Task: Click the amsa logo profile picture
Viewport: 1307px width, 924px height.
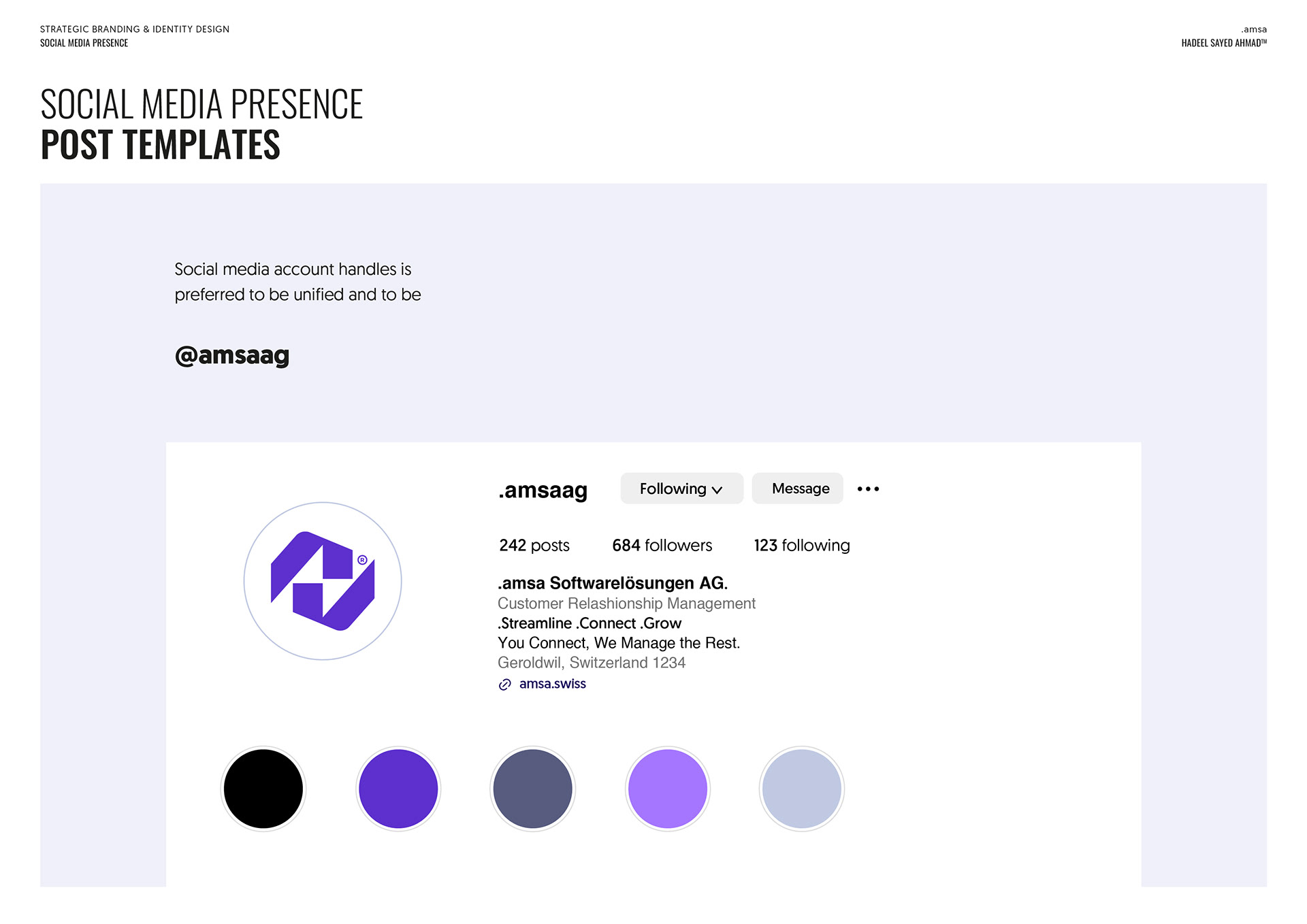Action: tap(323, 581)
